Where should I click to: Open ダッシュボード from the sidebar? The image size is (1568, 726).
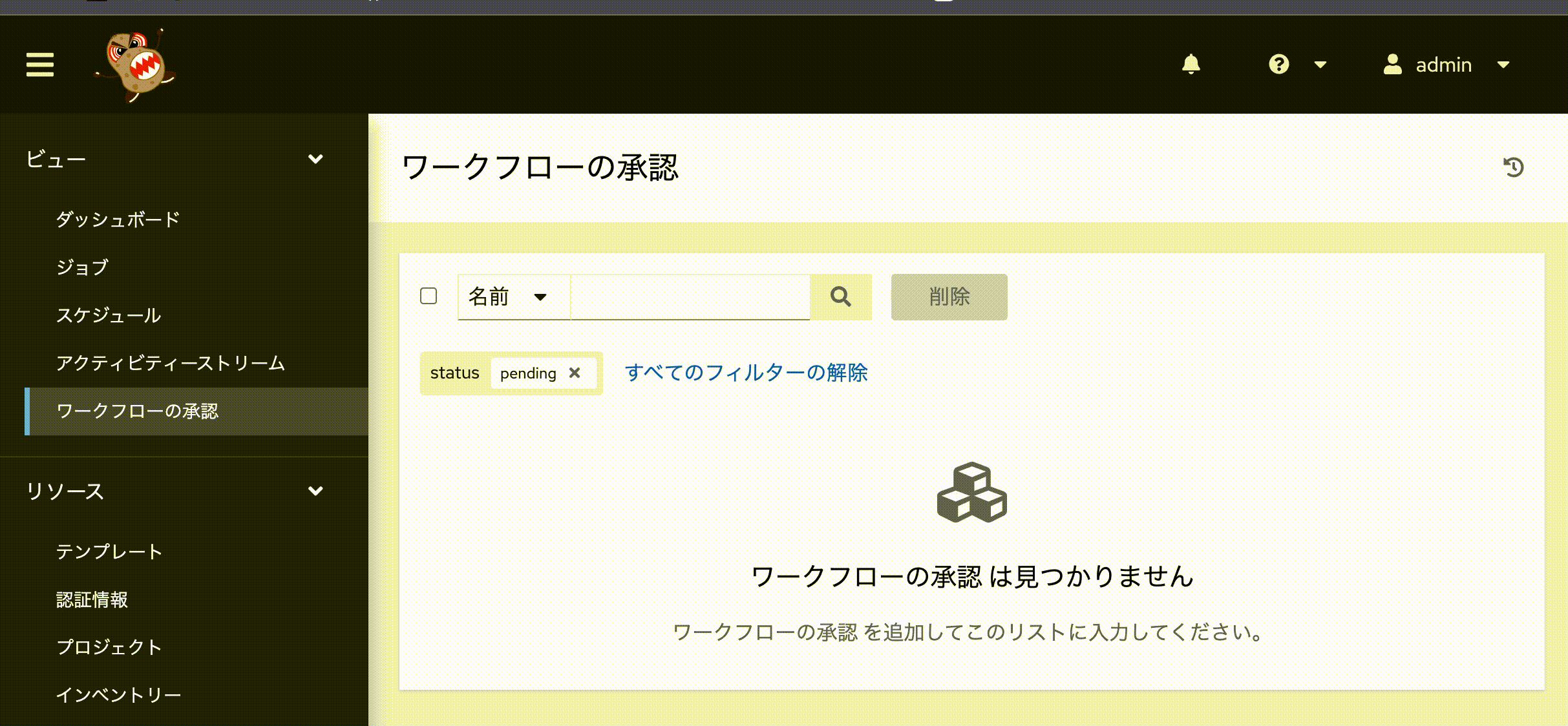tap(118, 219)
